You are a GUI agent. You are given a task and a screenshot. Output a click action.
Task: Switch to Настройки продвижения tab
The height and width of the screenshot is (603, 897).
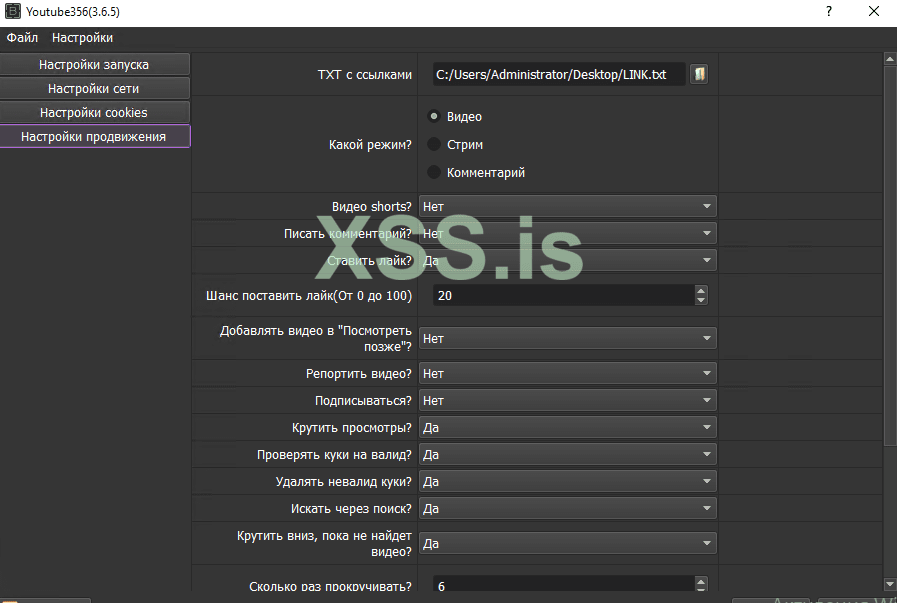(x=94, y=137)
